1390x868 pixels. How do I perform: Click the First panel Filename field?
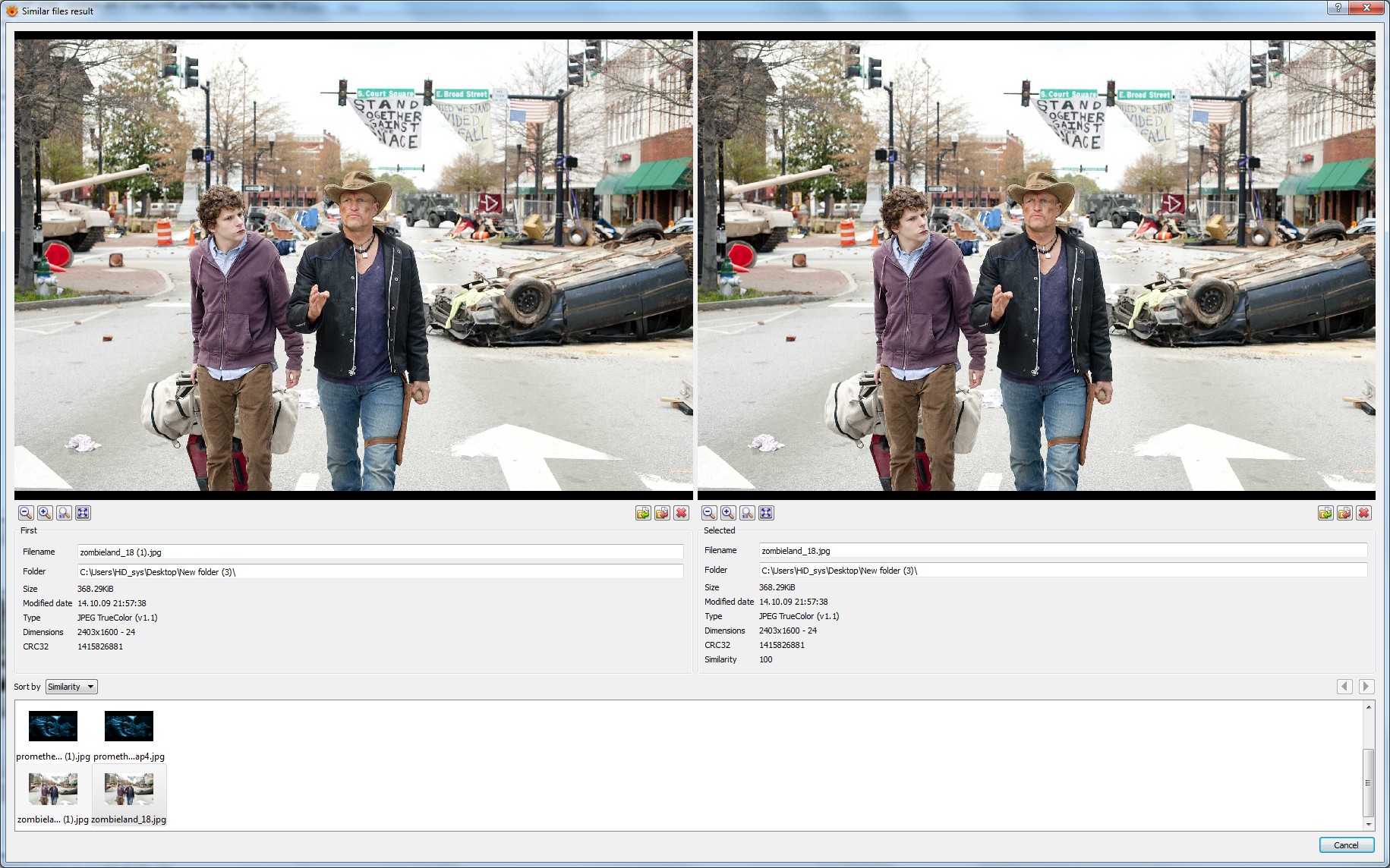pyautogui.click(x=380, y=552)
